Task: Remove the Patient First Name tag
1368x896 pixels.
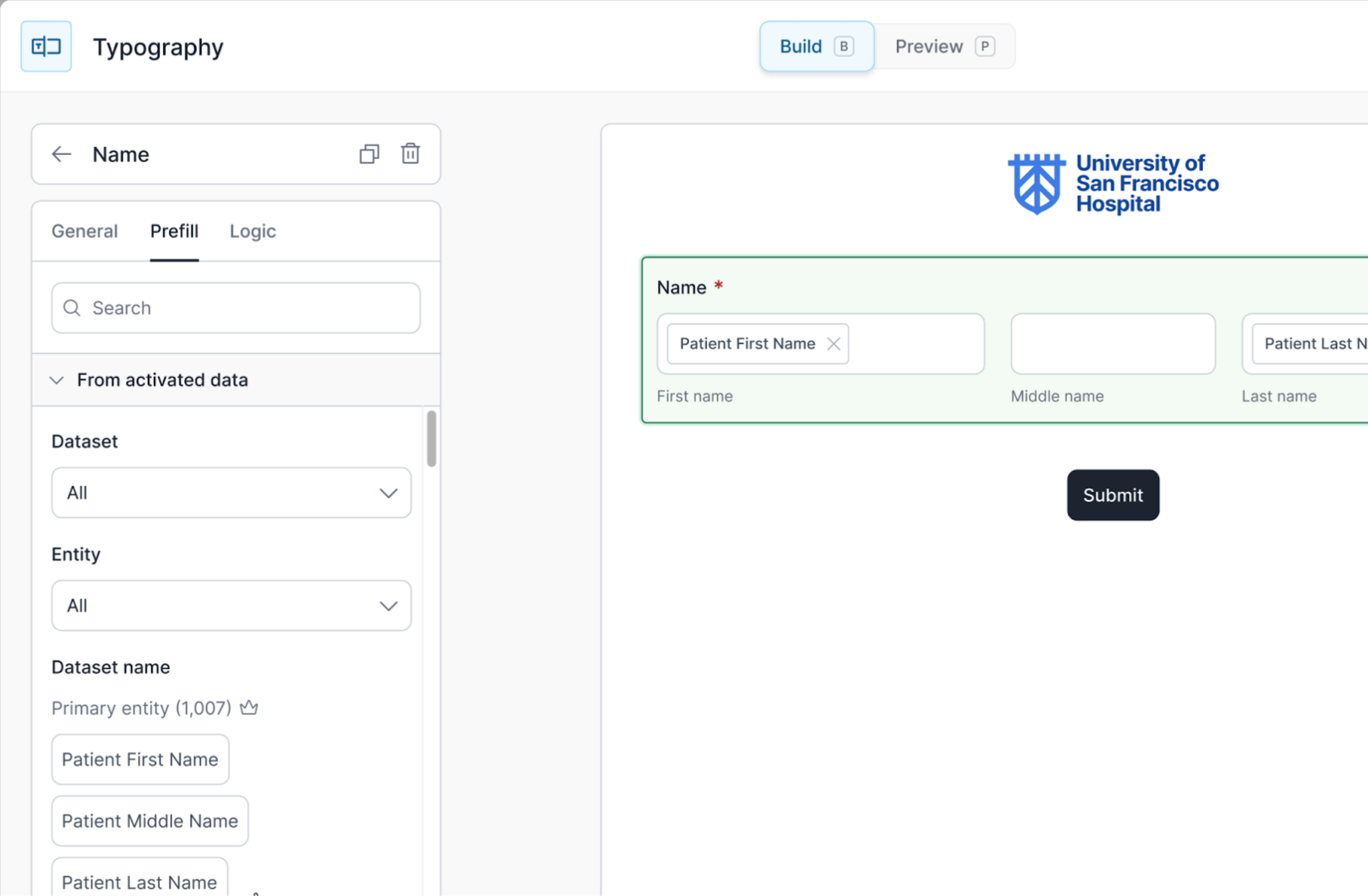Action: (x=834, y=343)
